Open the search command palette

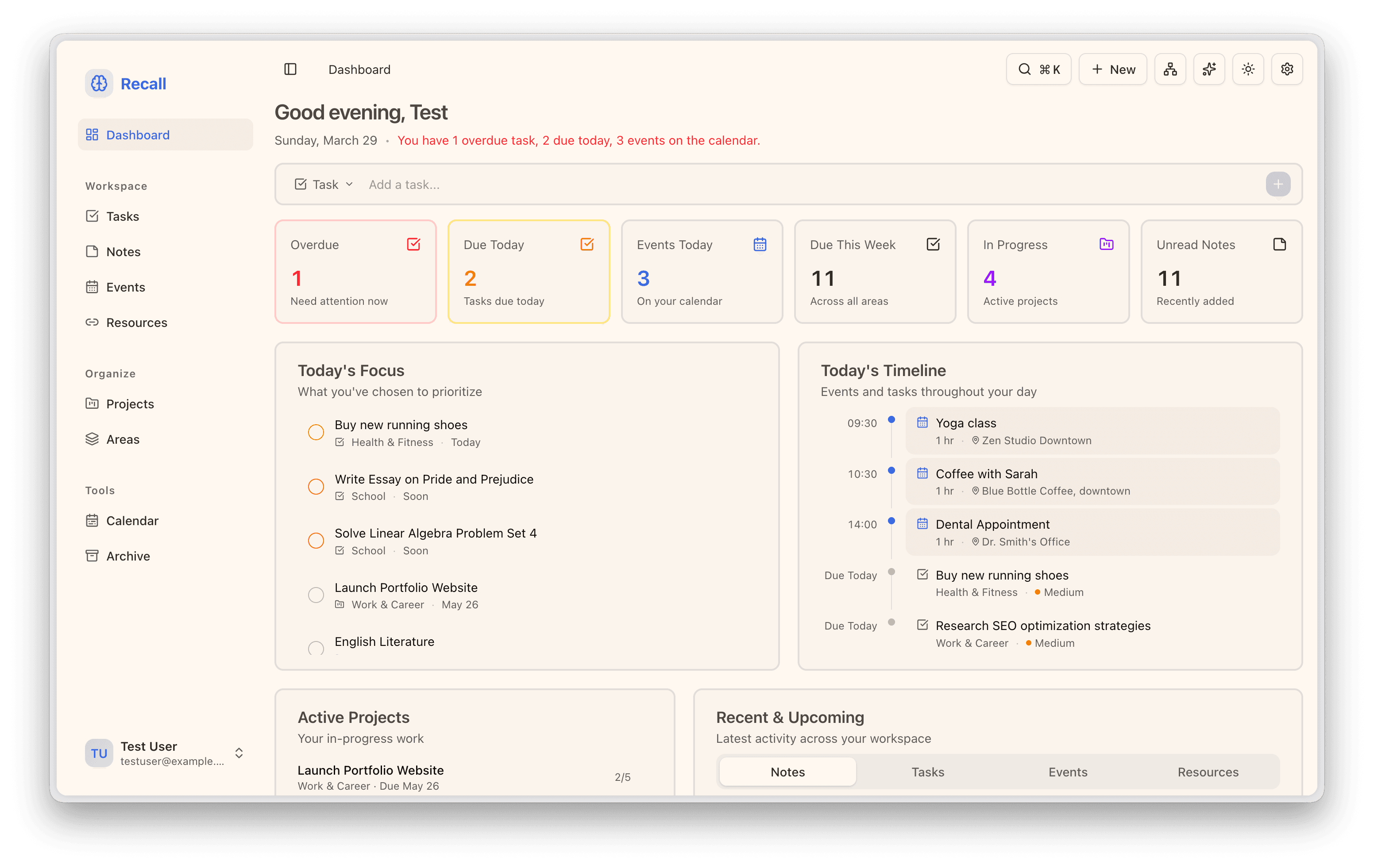pyautogui.click(x=1038, y=69)
